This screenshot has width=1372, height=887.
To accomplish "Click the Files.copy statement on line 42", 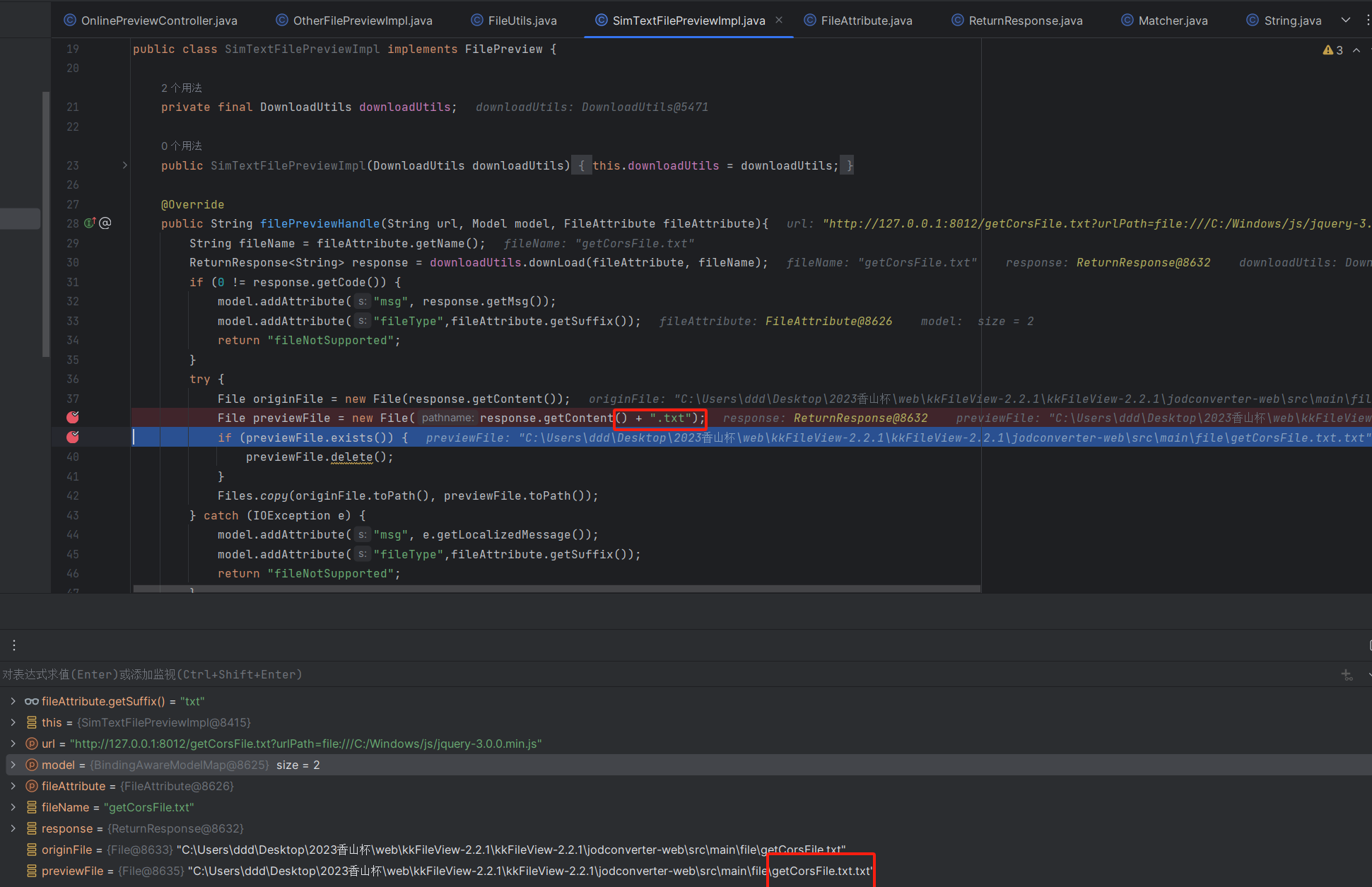I will 408,495.
